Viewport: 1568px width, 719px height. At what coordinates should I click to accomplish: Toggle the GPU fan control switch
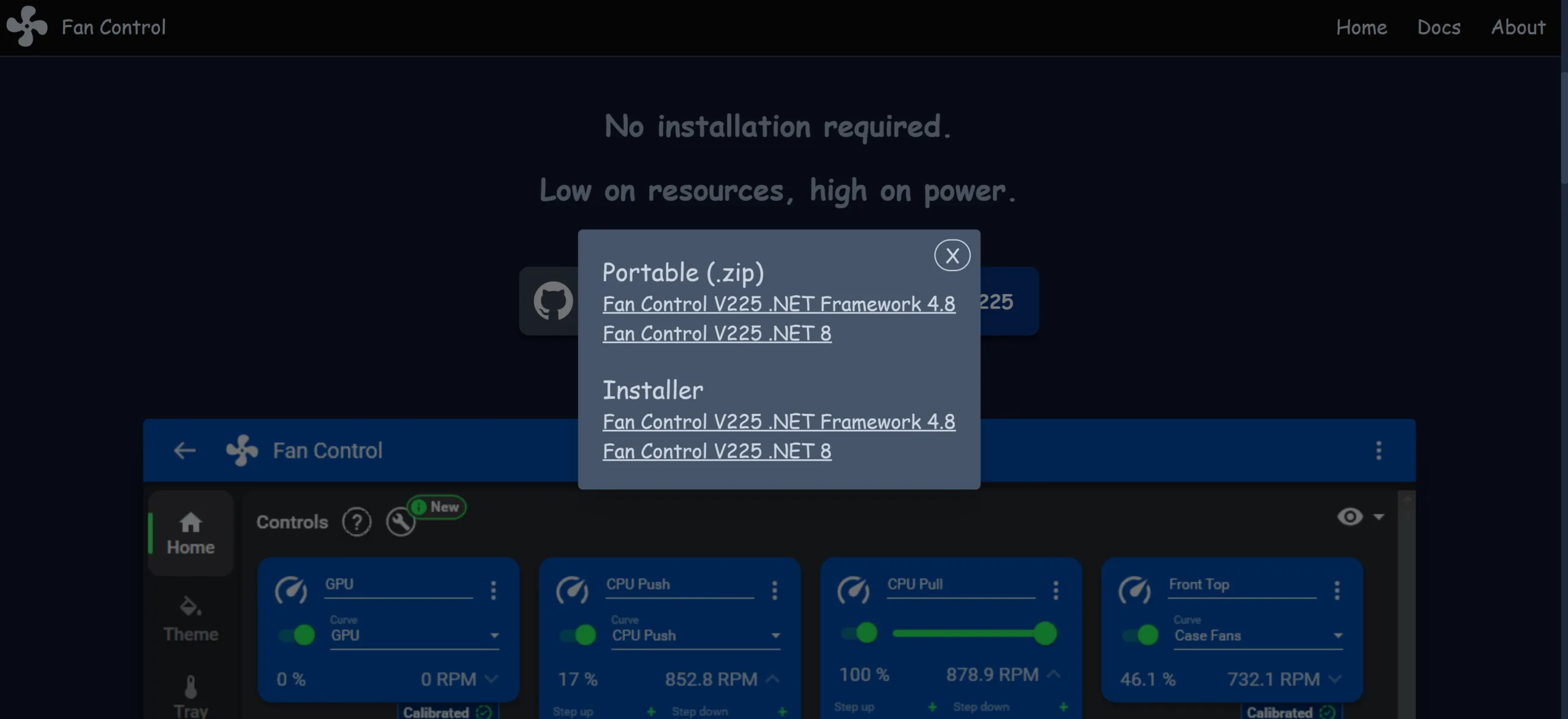pyautogui.click(x=296, y=635)
